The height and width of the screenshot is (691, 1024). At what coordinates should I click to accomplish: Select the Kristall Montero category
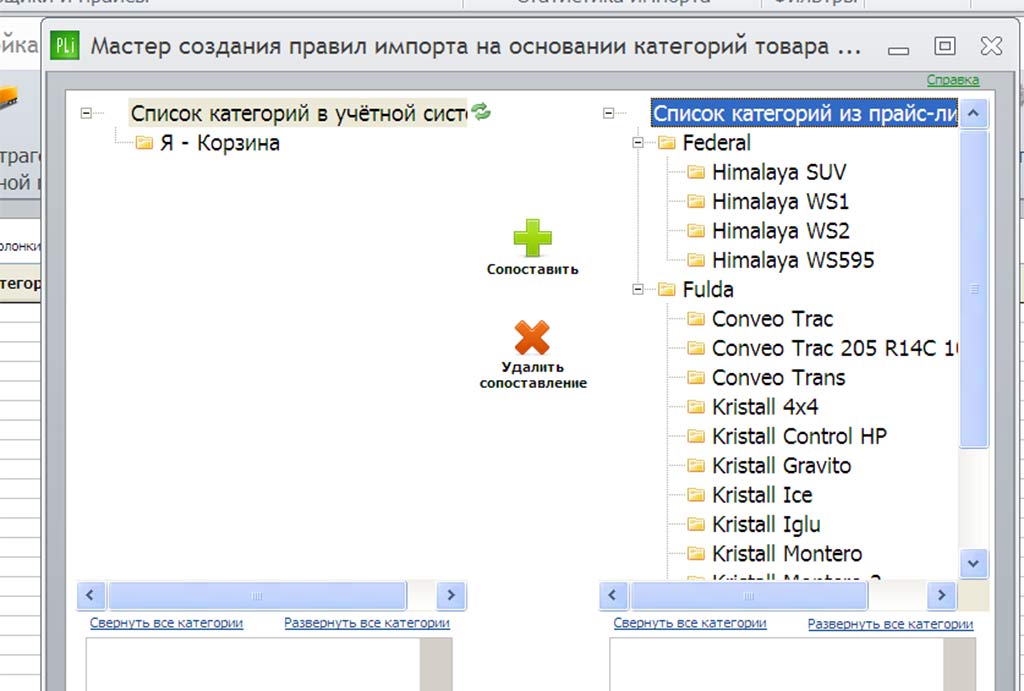pos(787,553)
